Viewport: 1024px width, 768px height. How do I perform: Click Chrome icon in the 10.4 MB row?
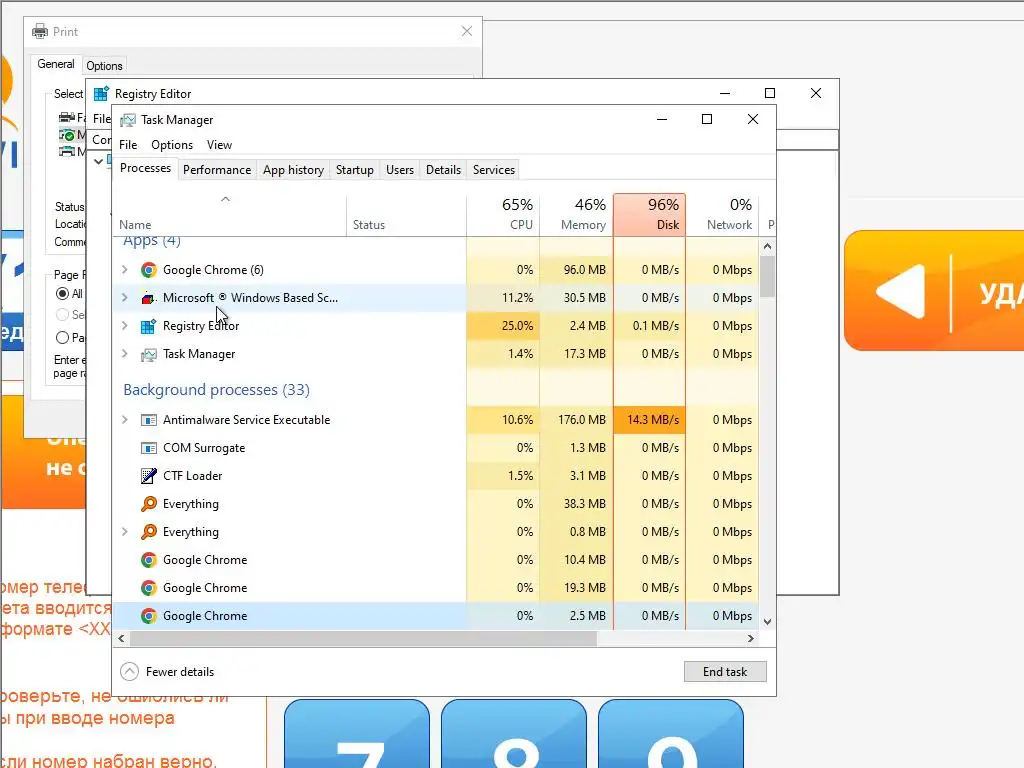pyautogui.click(x=149, y=560)
